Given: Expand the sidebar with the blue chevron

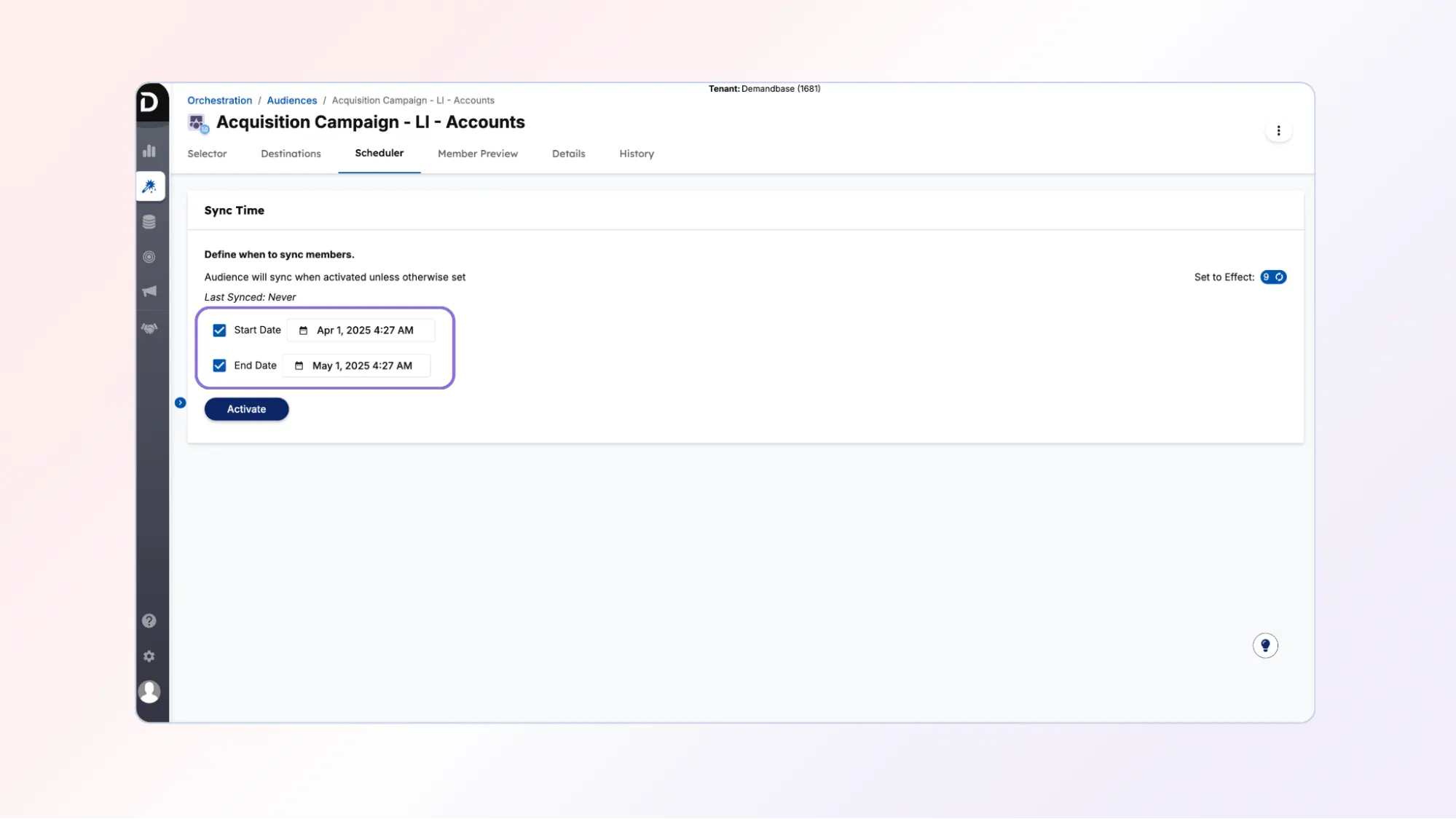Looking at the screenshot, I should click(x=180, y=403).
